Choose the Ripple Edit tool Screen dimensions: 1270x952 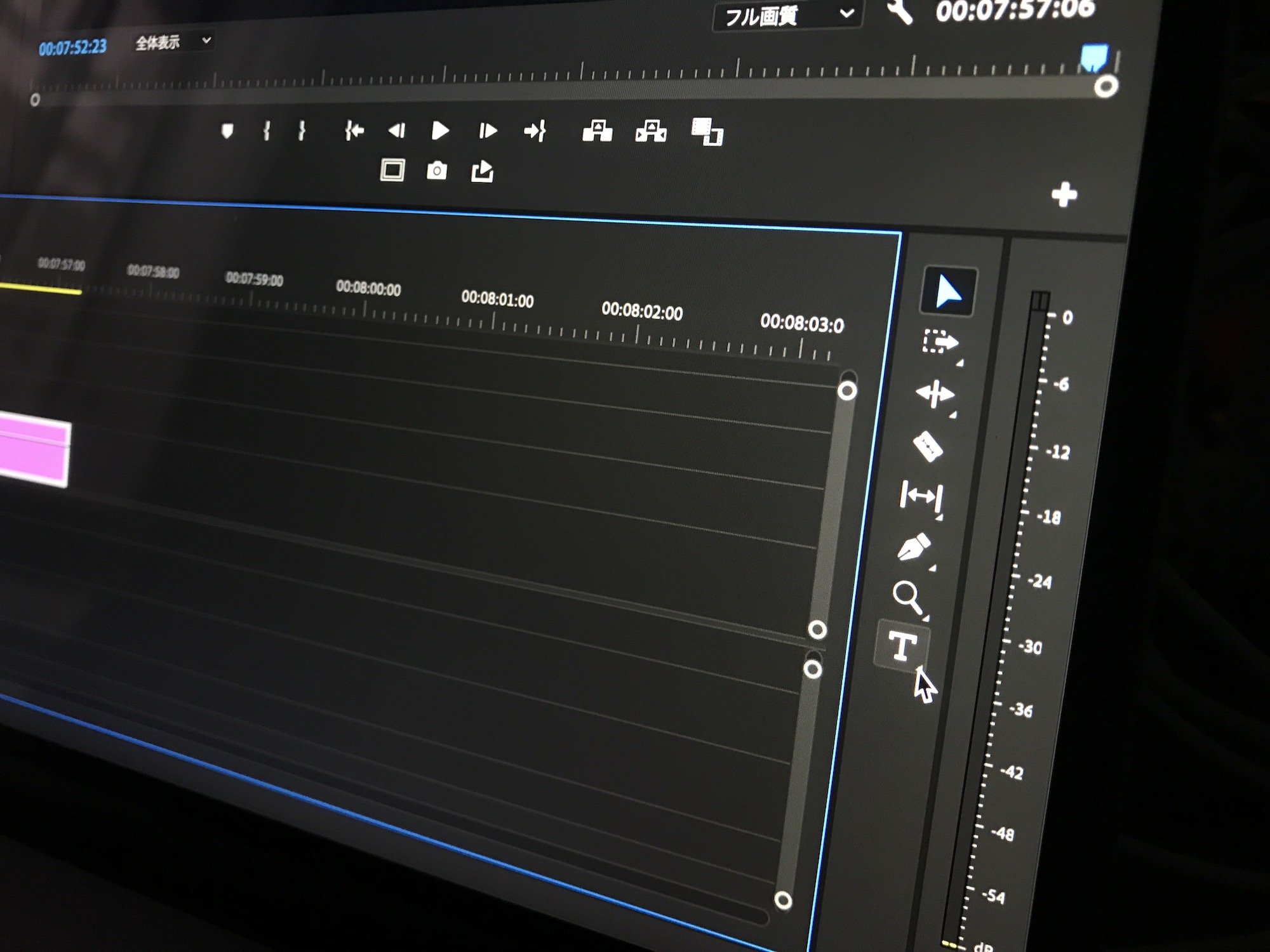pos(934,394)
